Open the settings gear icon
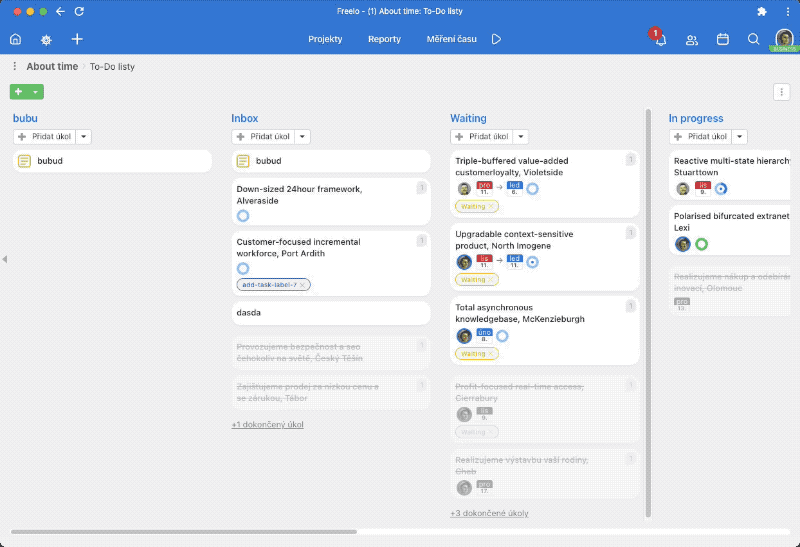The width and height of the screenshot is (800, 547). pos(46,40)
